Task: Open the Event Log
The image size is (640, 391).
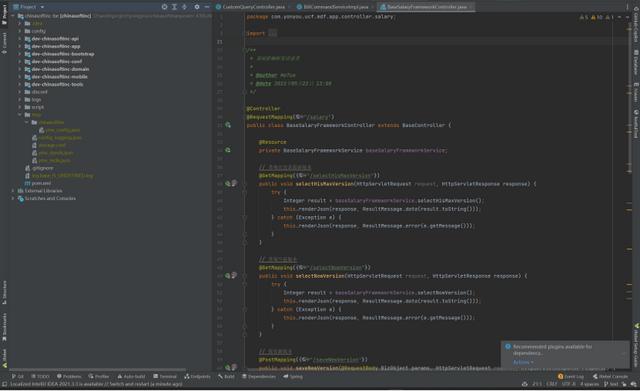Action: pyautogui.click(x=571, y=376)
